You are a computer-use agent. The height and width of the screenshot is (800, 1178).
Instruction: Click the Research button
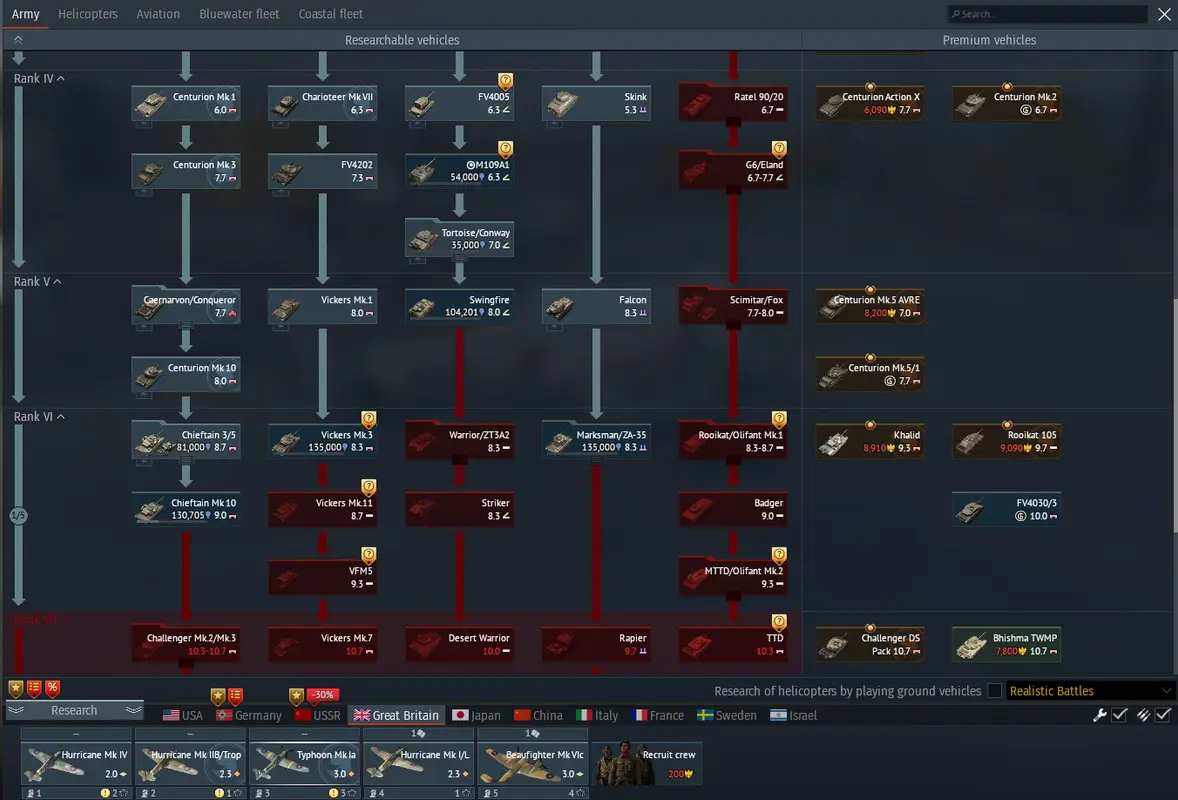[75, 710]
